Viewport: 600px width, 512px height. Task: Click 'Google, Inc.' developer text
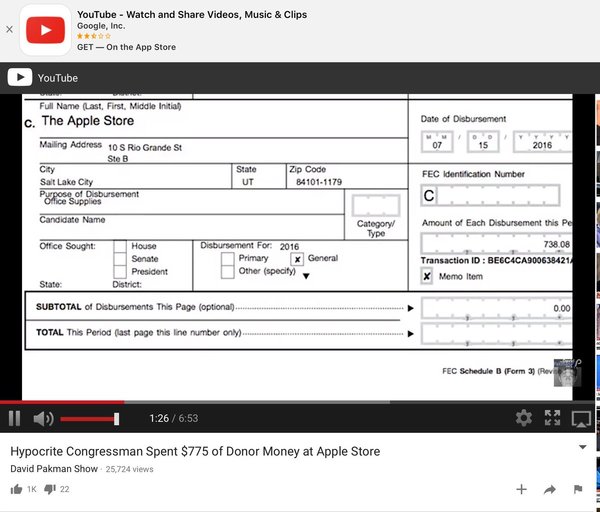coord(101,26)
